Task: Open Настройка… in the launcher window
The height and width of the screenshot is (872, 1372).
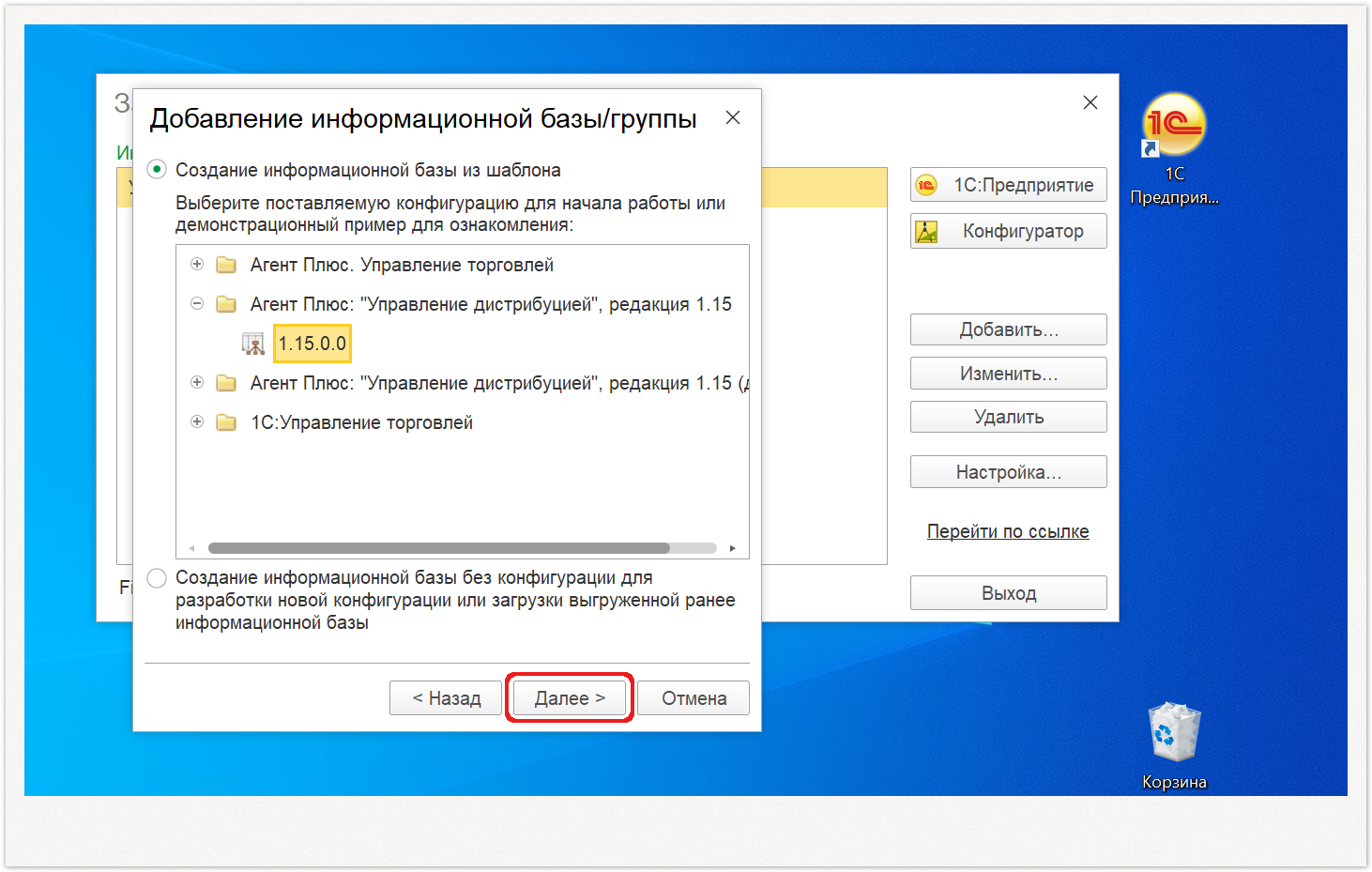Action: pyautogui.click(x=1009, y=472)
